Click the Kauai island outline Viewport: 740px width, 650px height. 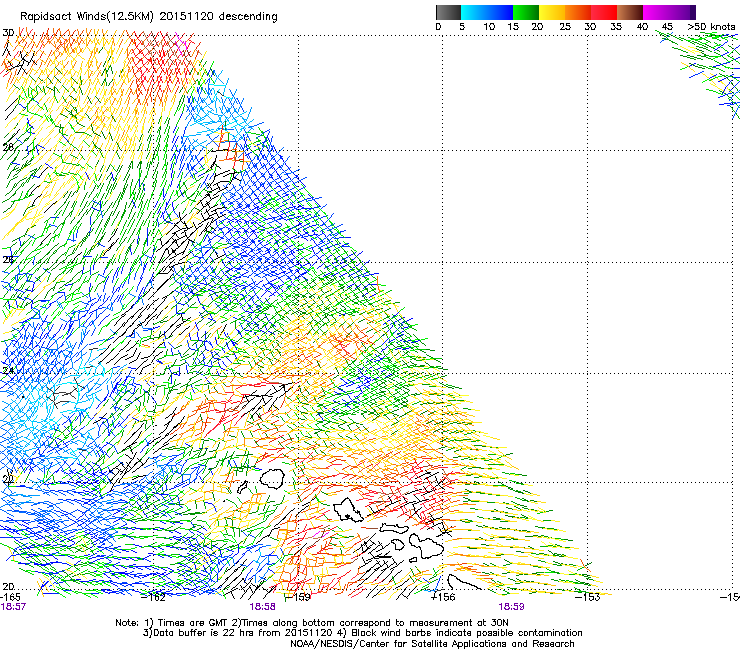click(272, 479)
